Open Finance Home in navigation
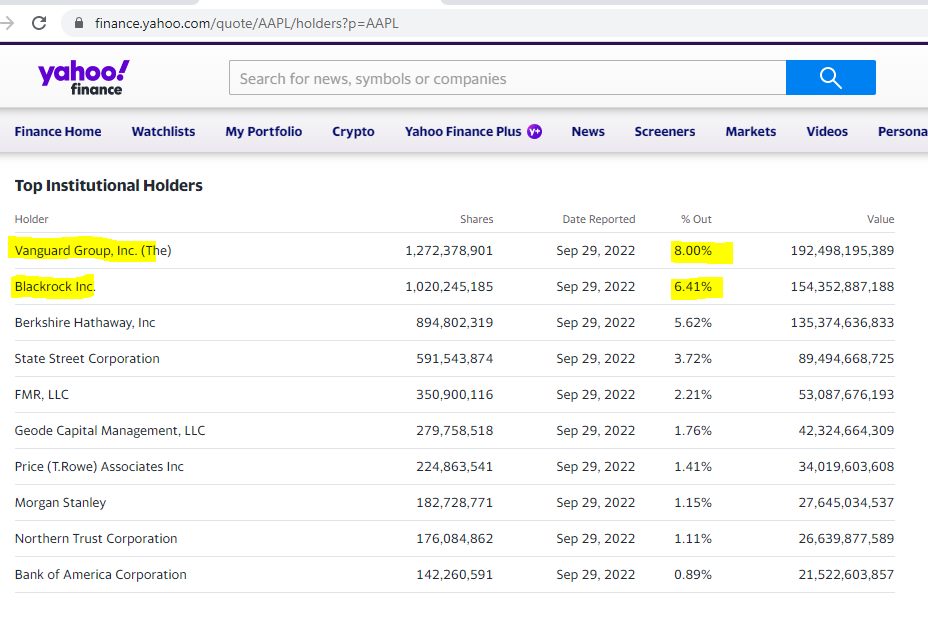This screenshot has width=928, height=618. (x=58, y=131)
